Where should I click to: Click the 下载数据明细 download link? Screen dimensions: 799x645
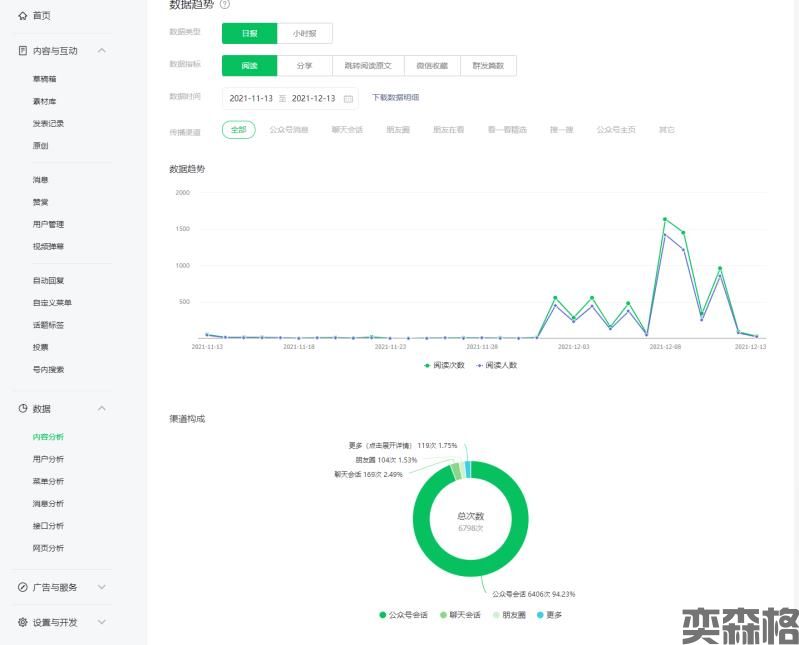(x=395, y=98)
